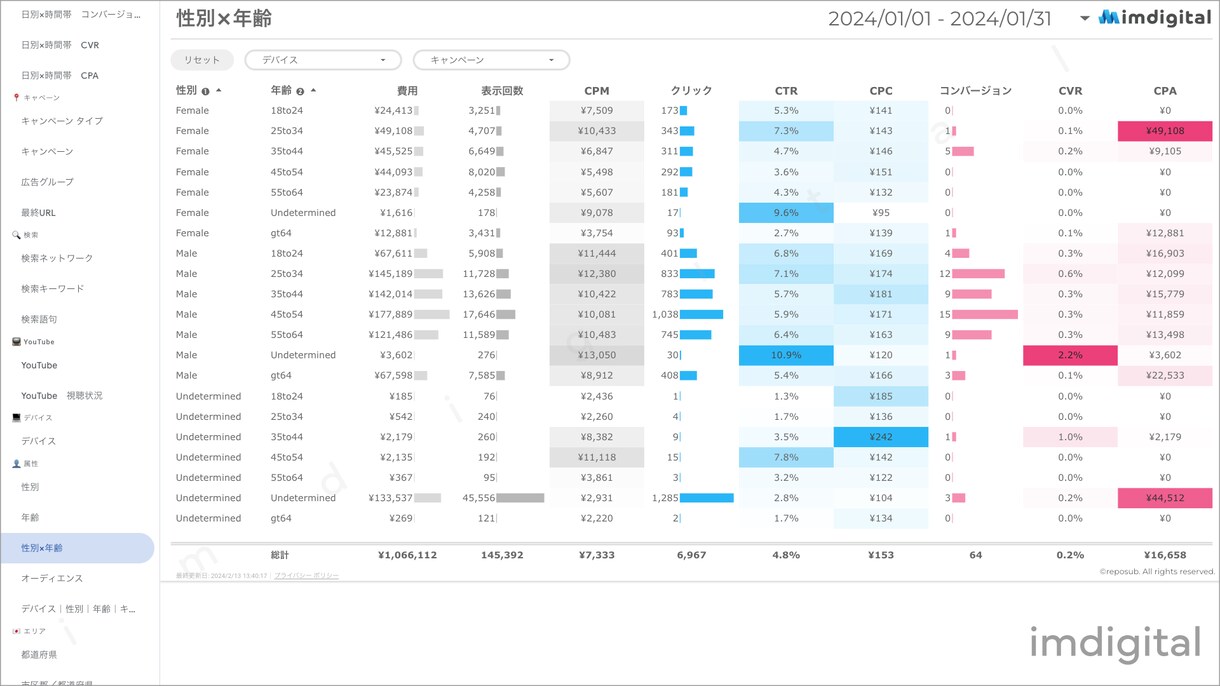This screenshot has height=686, width=1220.
Task: Click the YouTube section icon in sidebar
Action: point(16,342)
